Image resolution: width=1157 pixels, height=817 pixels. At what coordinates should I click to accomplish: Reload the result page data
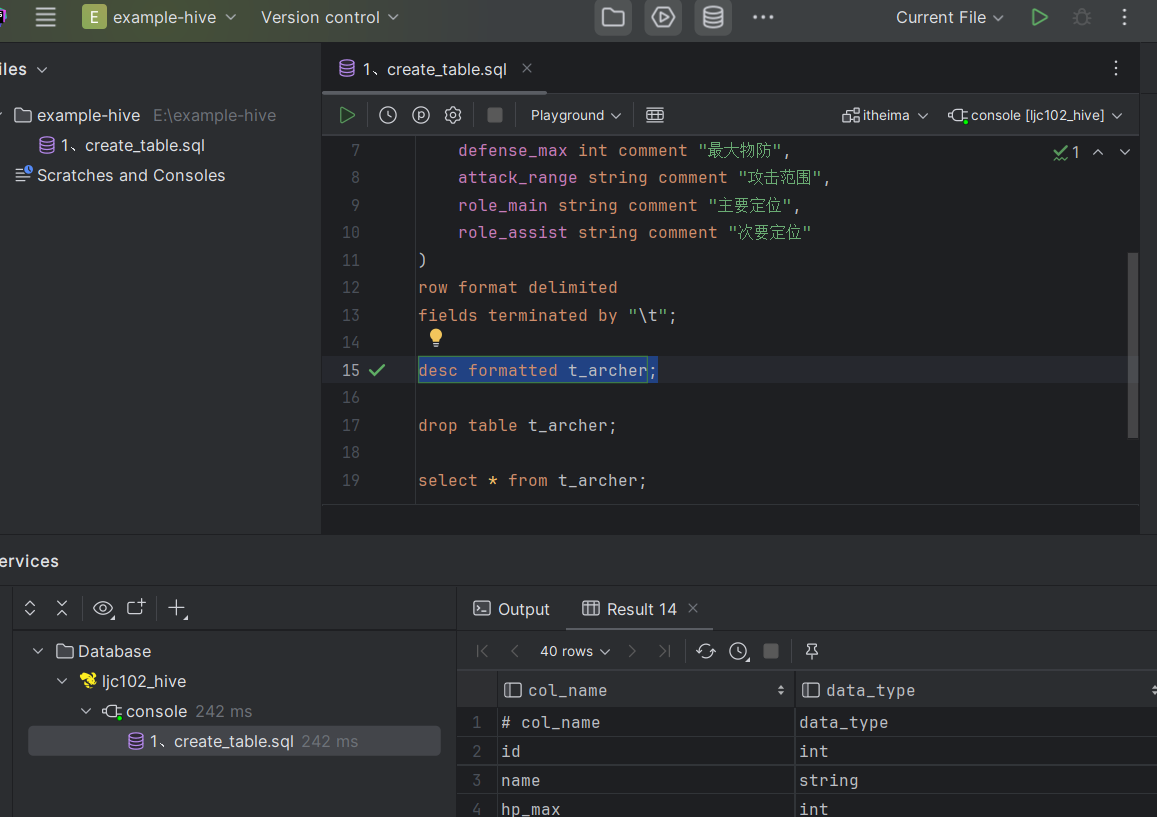pyautogui.click(x=706, y=651)
